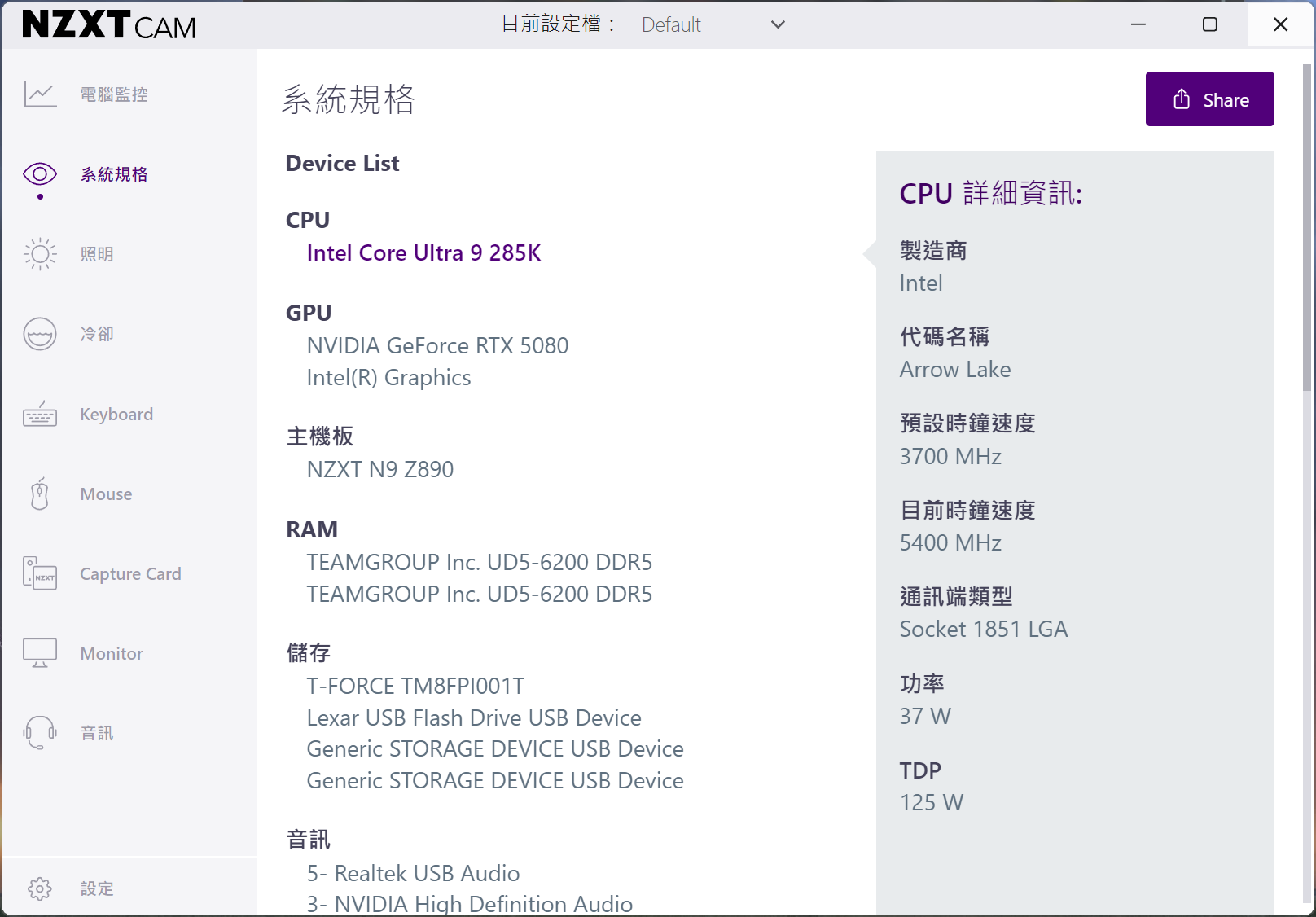
Task: Open the Keyboard section label
Action: click(x=116, y=414)
